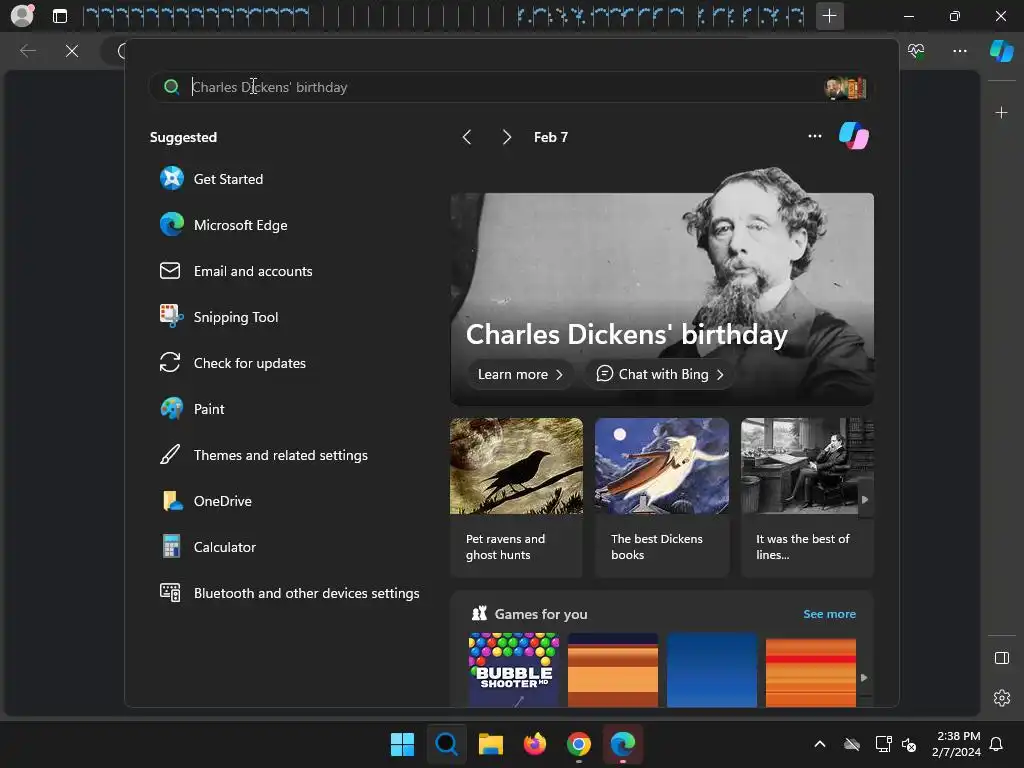Open Edge tab actions menu icon
This screenshot has width=1024, height=768.
59,16
